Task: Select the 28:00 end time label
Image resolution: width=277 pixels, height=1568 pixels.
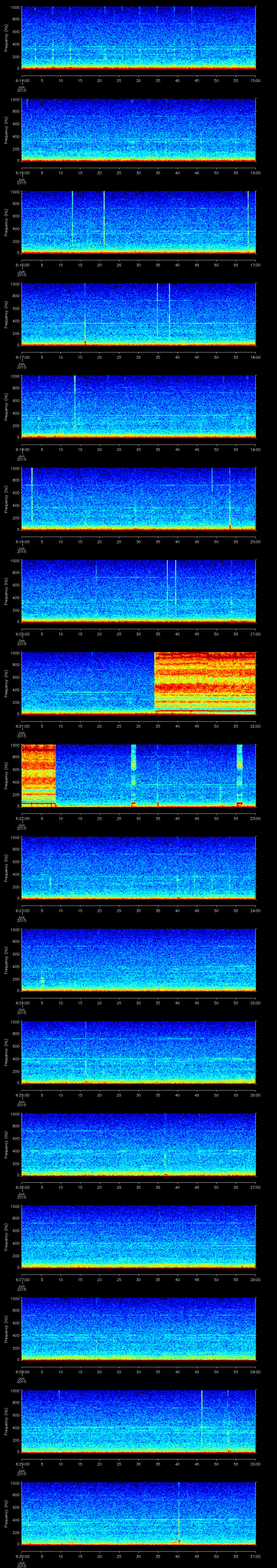Action: (x=256, y=1279)
